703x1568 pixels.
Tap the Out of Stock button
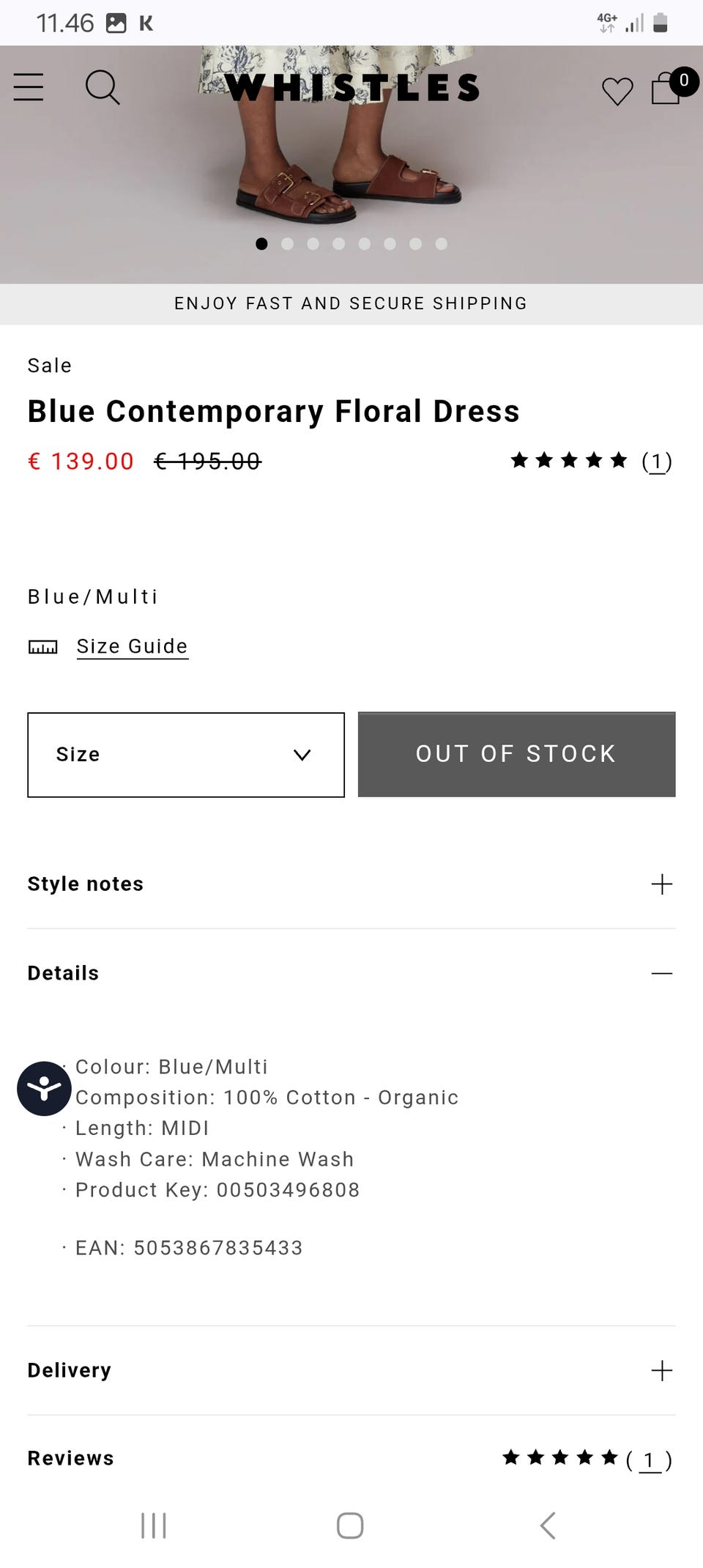[x=516, y=754]
